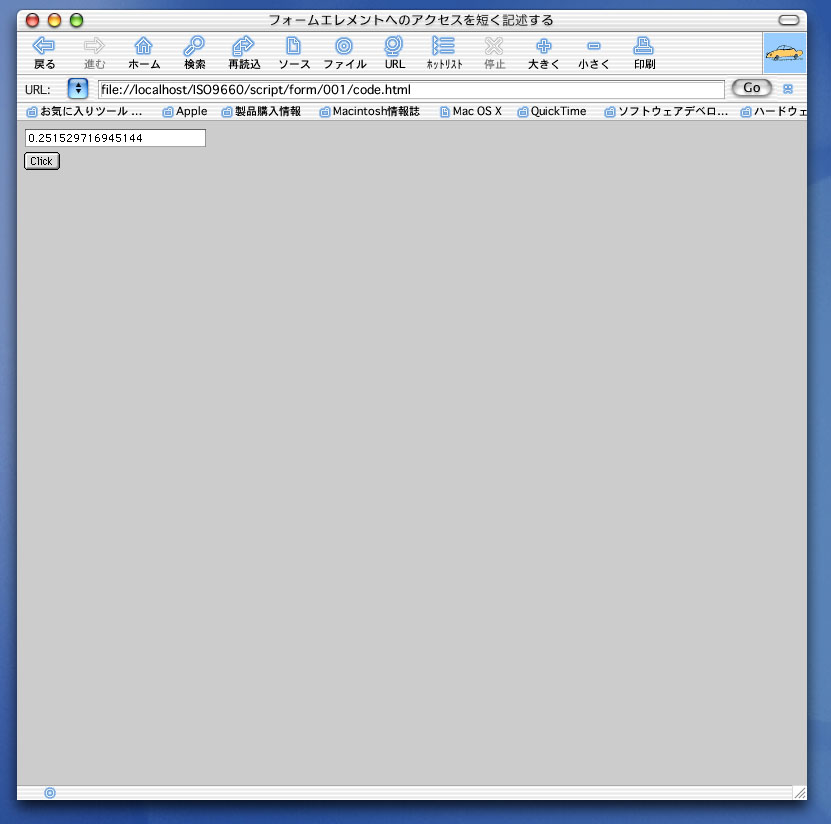The image size is (831, 824).
Task: Click the yellow minimize window button
Action: [x=55, y=20]
